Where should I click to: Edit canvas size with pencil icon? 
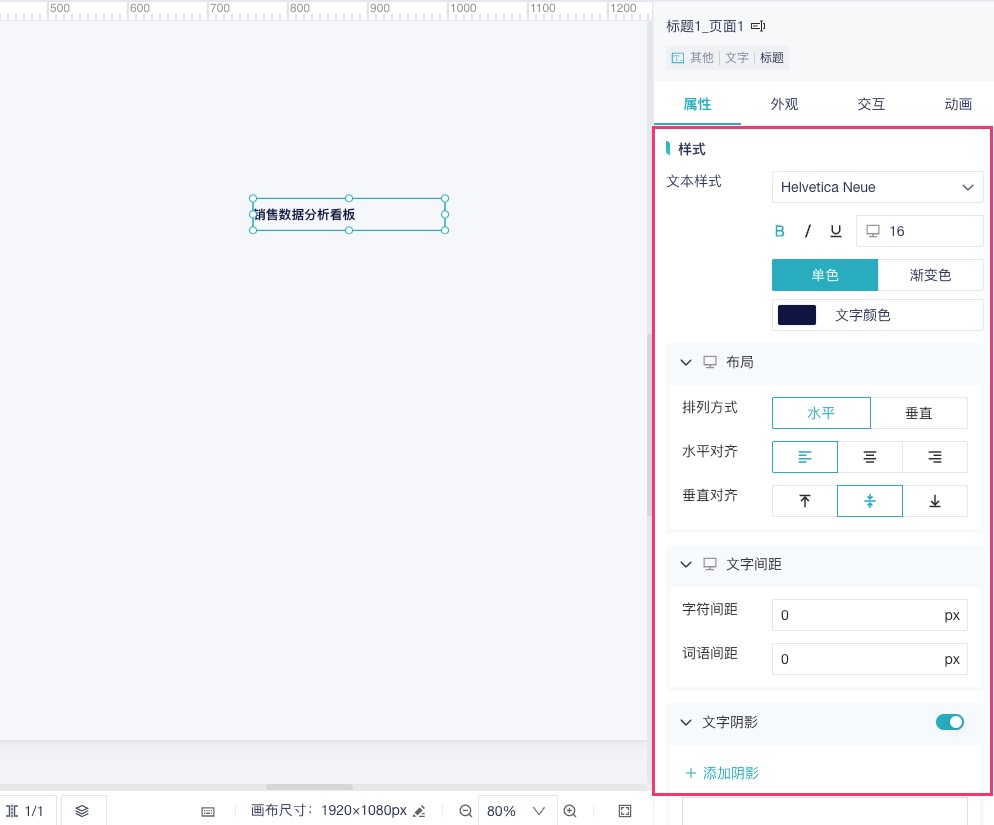click(x=419, y=811)
